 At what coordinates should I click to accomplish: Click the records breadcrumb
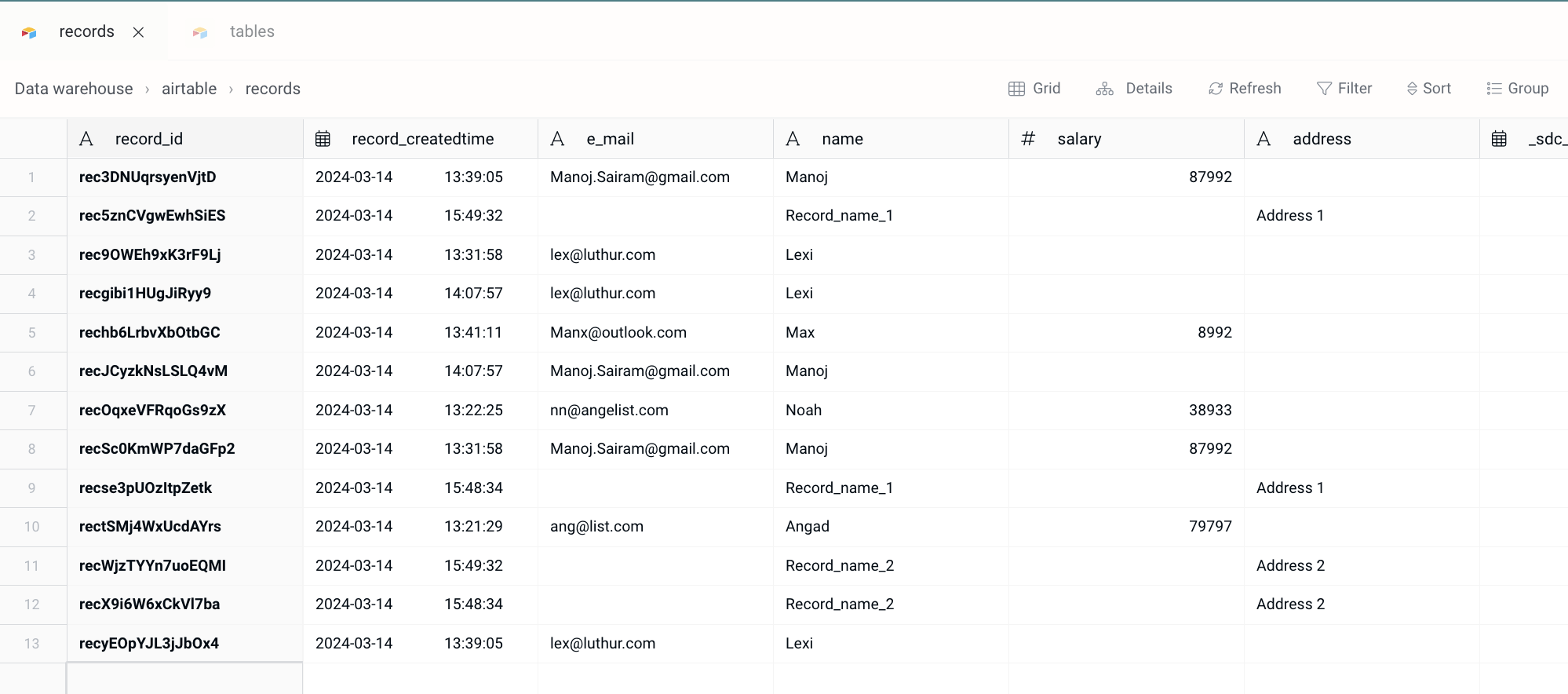[x=272, y=89]
